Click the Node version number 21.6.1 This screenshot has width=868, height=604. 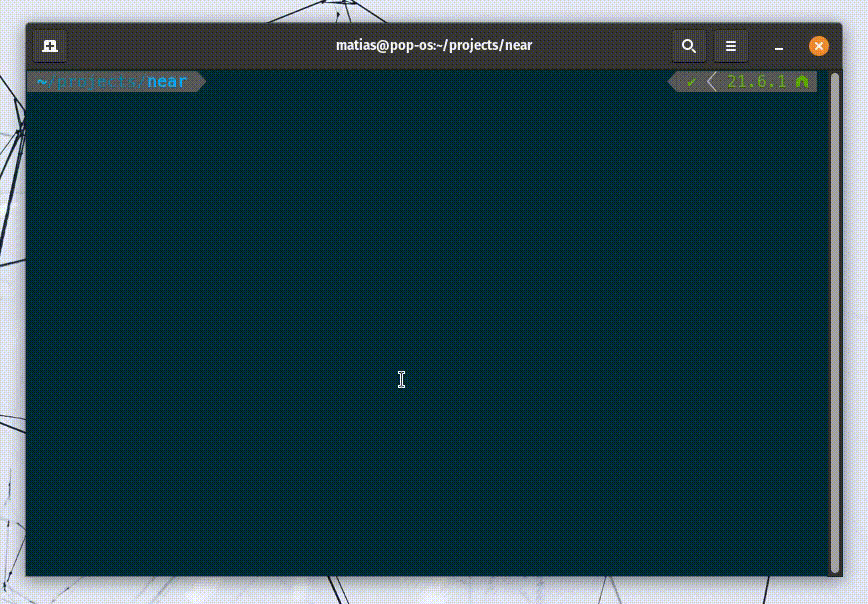(x=756, y=82)
